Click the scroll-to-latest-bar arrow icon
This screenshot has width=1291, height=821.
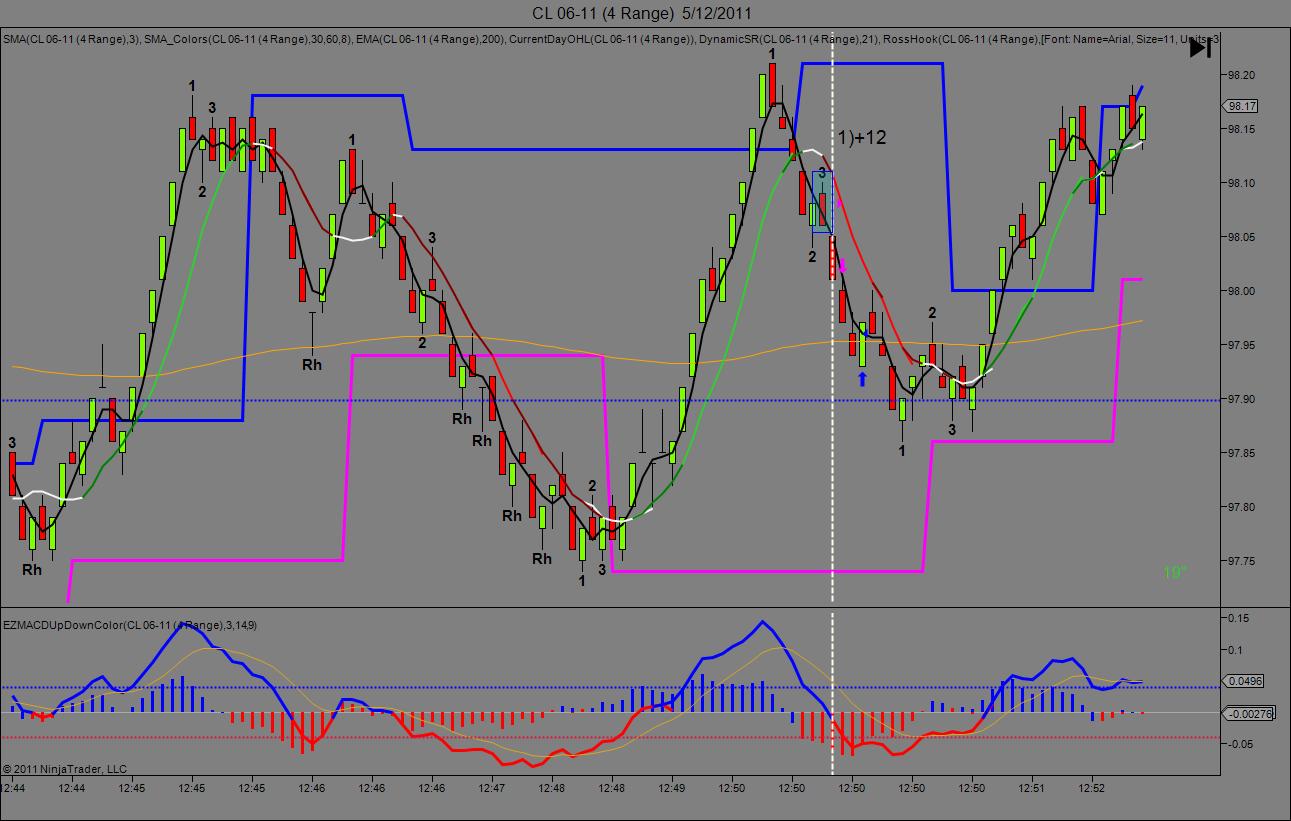[1200, 46]
